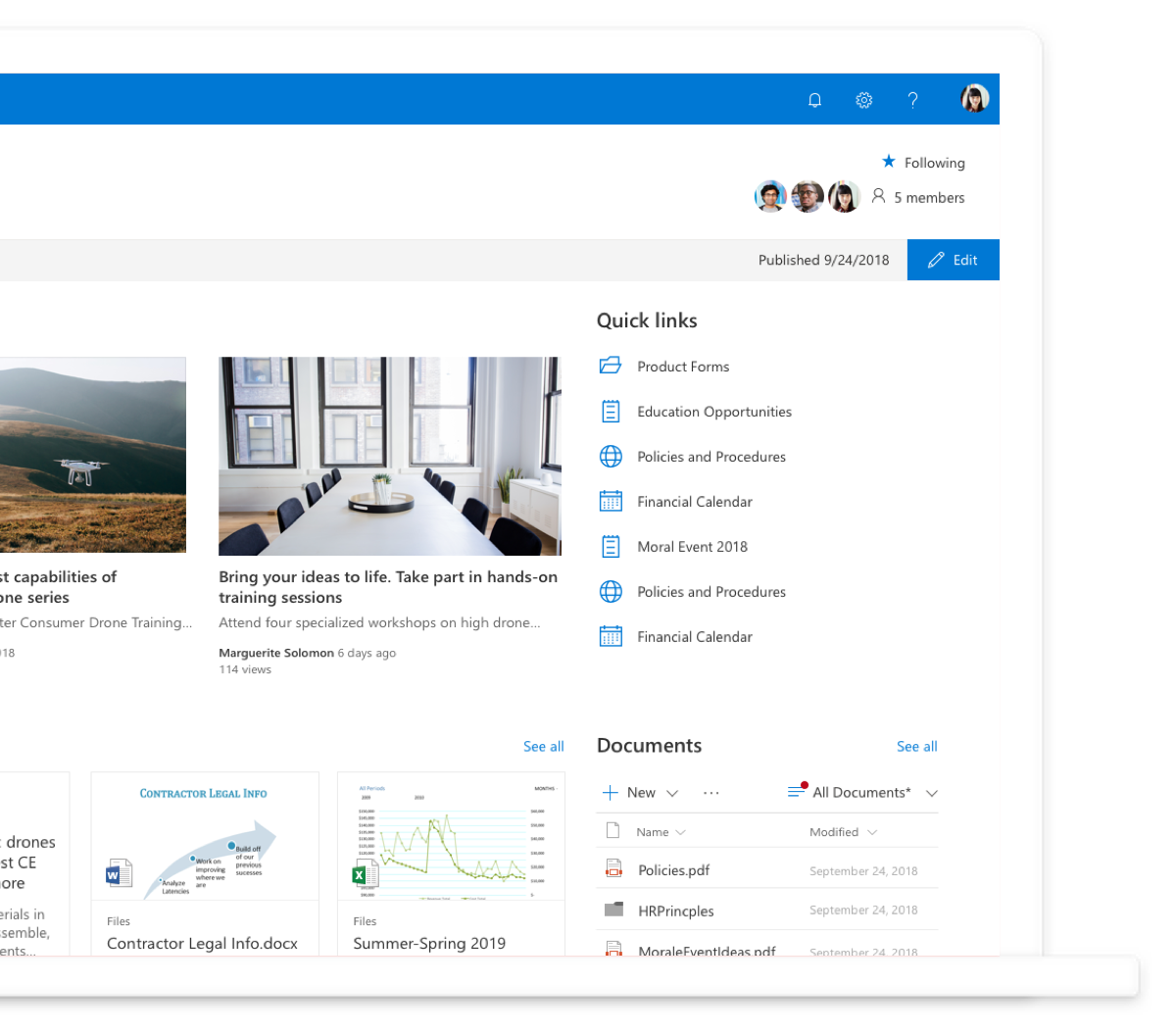Open the user profile avatar
The width and height of the screenshot is (1176, 1034).
click(974, 99)
